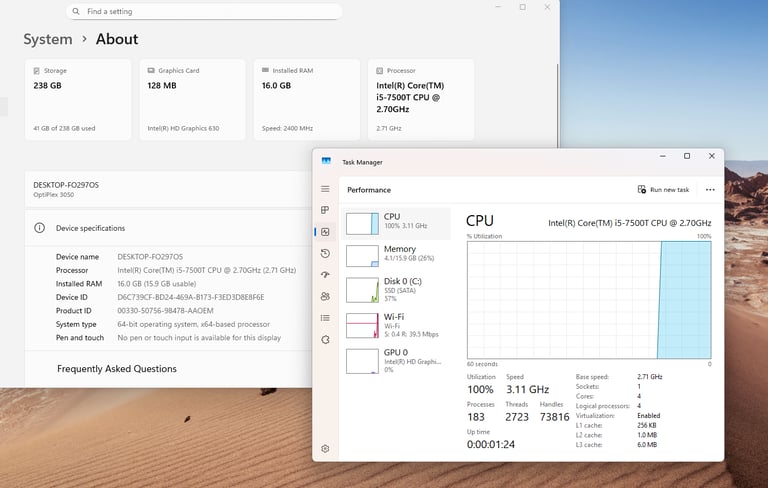Open Task Manager settings gear
This screenshot has height=488, width=768.
325,449
